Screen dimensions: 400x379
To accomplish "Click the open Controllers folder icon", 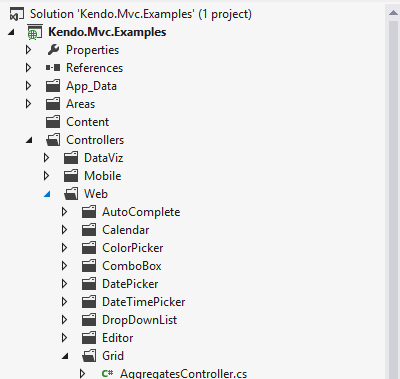I will tap(53, 140).
